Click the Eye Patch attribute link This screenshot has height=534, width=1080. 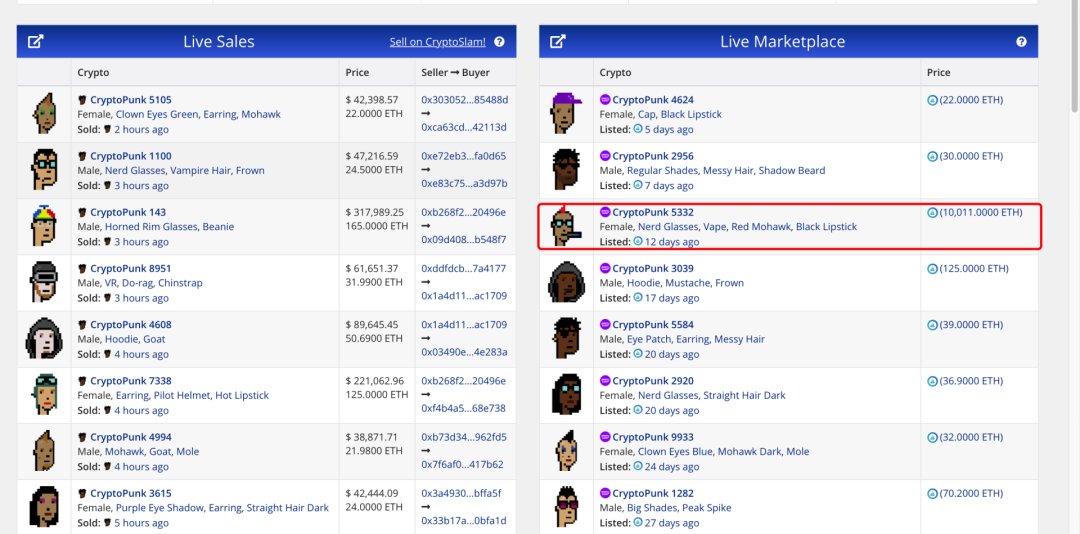647,339
